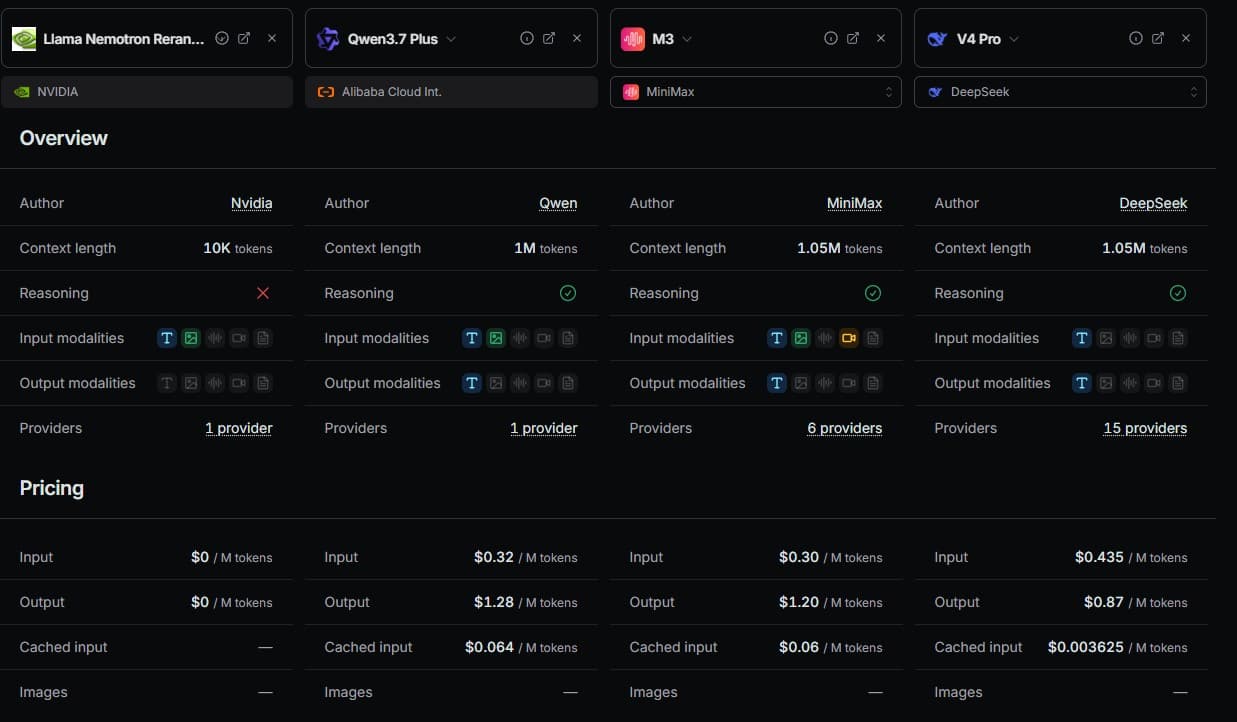This screenshot has width=1237, height=722.
Task: Select DeepSeek's "$0.87" output price
Action: tap(1104, 602)
